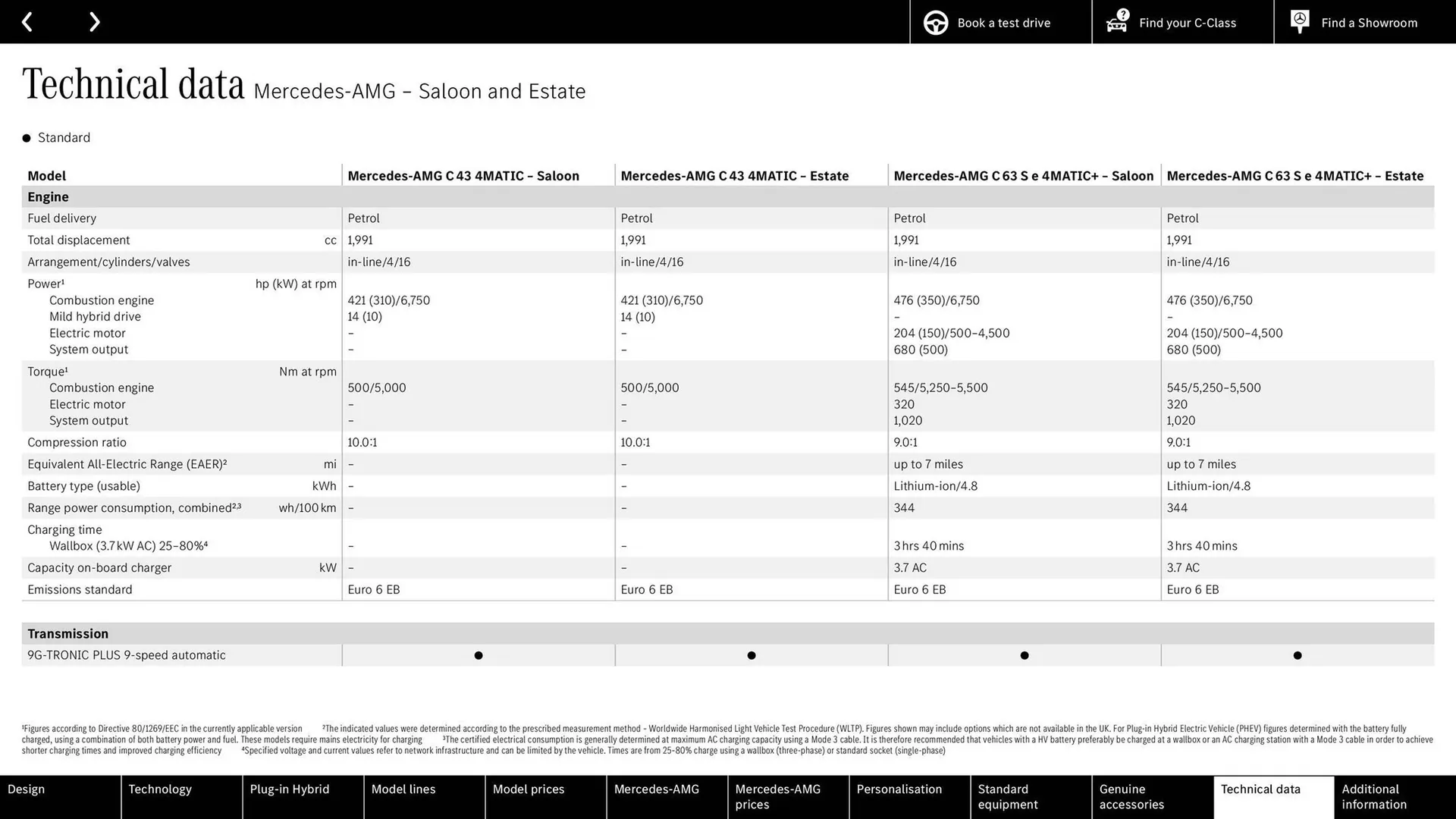
Task: Toggle the 9G-TRONIC indicator for C 43 Estate
Action: [x=751, y=655]
